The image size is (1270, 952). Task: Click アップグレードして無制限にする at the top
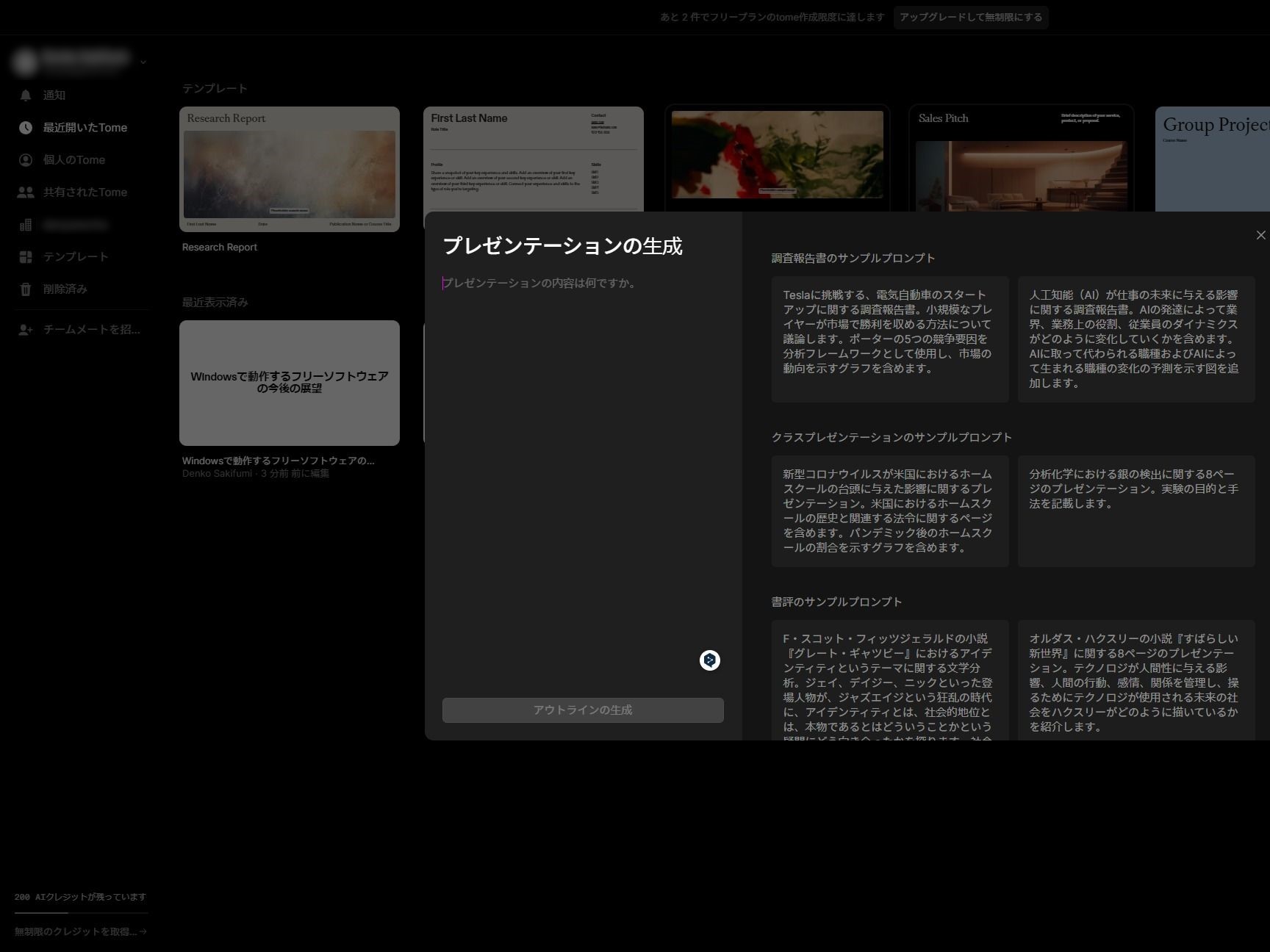point(972,17)
